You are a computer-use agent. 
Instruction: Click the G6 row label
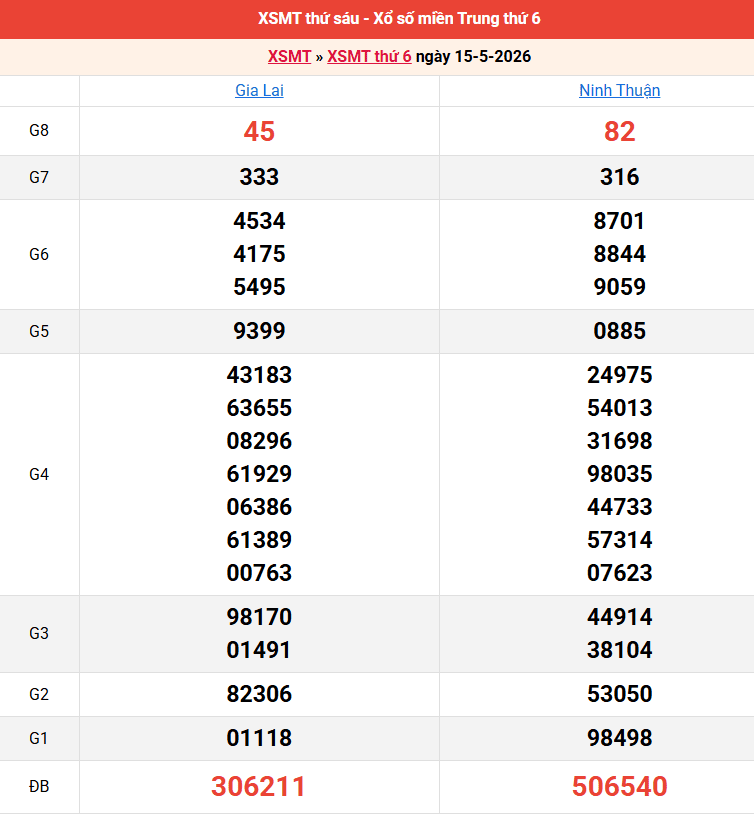pos(39,254)
